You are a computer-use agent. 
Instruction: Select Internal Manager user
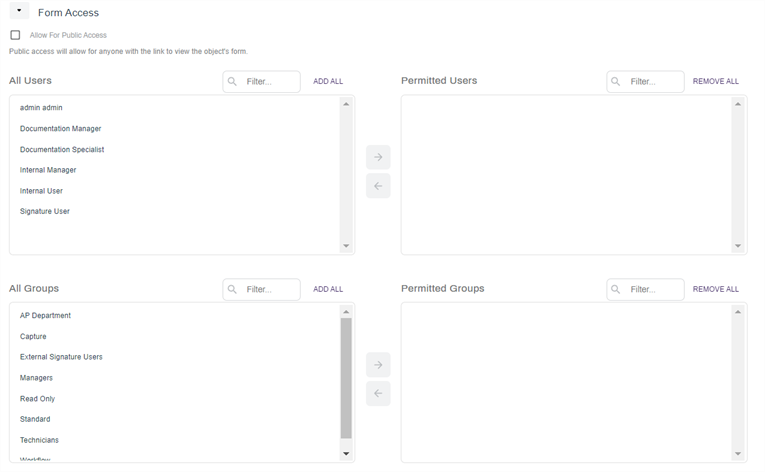click(x=48, y=170)
